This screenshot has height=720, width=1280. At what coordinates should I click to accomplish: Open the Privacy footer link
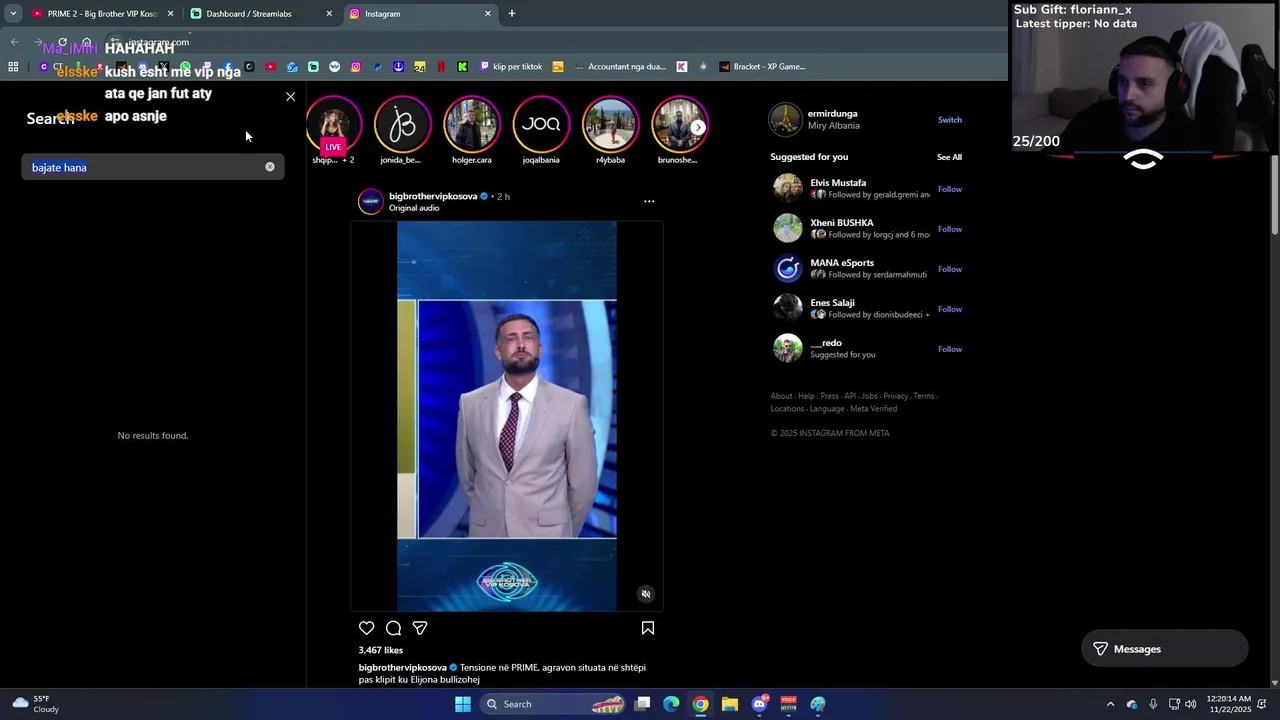(895, 396)
